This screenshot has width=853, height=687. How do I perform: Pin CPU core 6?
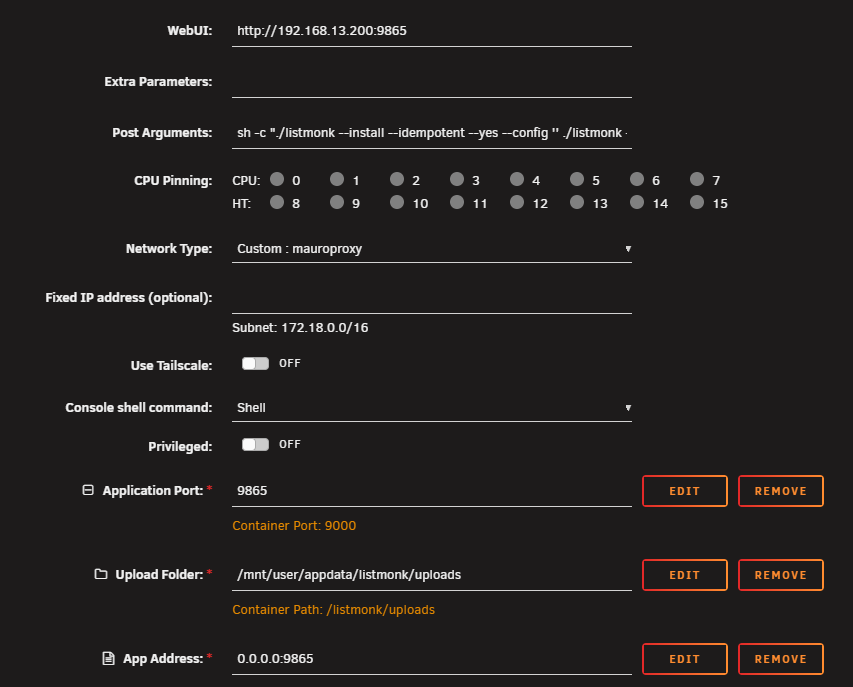point(636,179)
